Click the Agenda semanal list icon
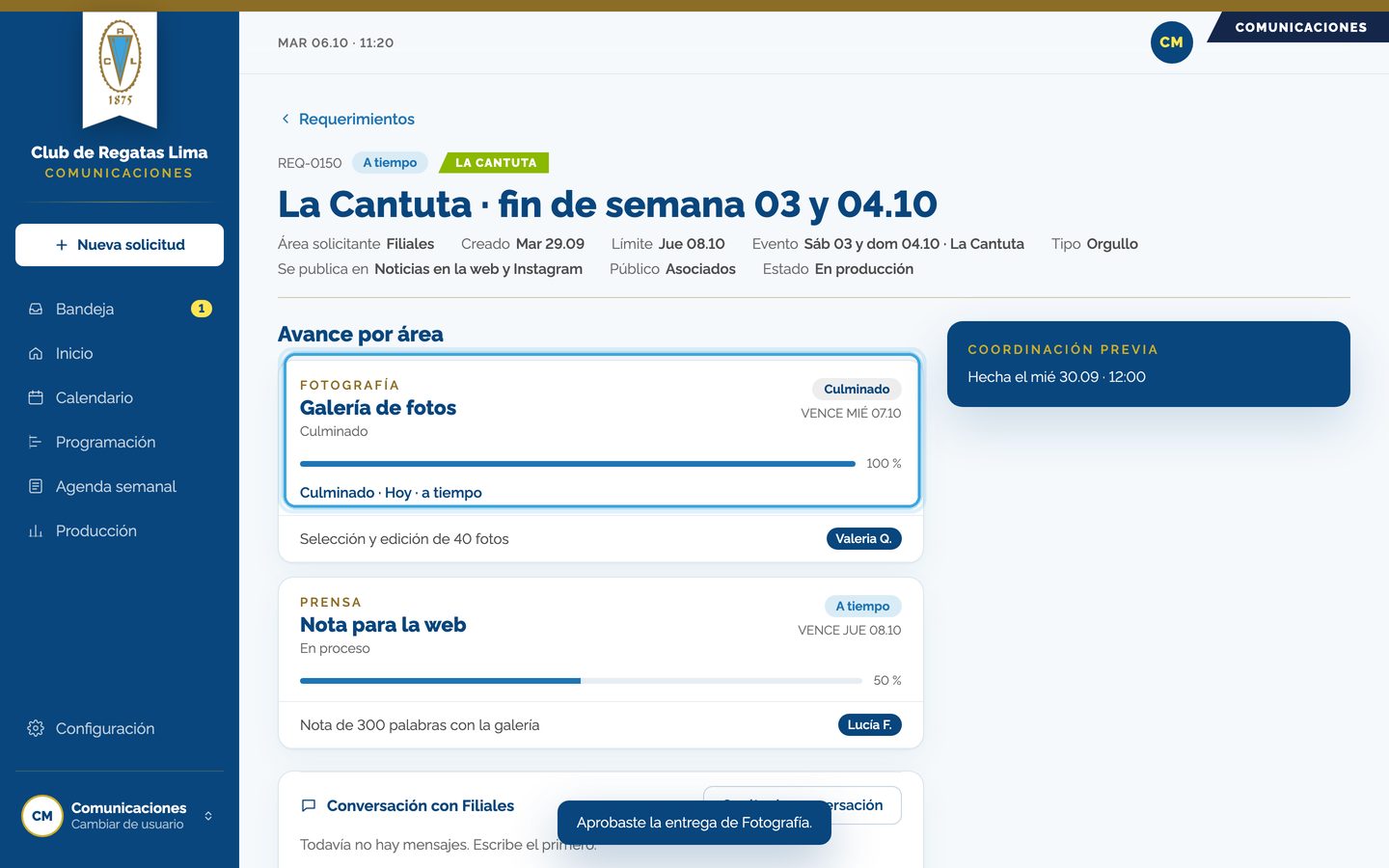 point(36,486)
